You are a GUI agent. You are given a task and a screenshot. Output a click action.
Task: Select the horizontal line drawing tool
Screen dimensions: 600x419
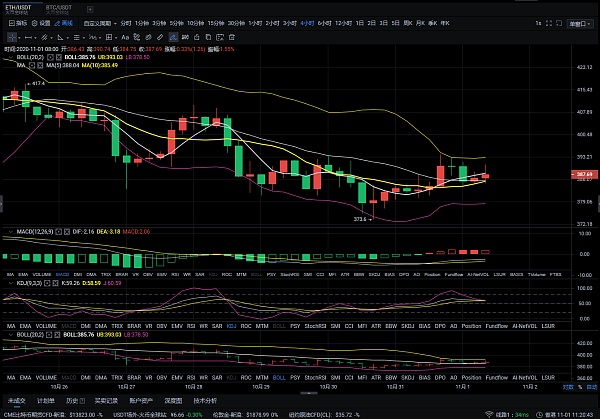pyautogui.click(x=28, y=37)
